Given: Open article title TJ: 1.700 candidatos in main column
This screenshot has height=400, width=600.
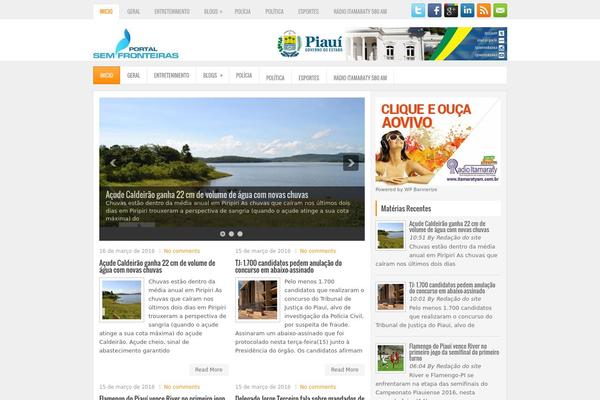Looking at the screenshot, I should [289, 266].
